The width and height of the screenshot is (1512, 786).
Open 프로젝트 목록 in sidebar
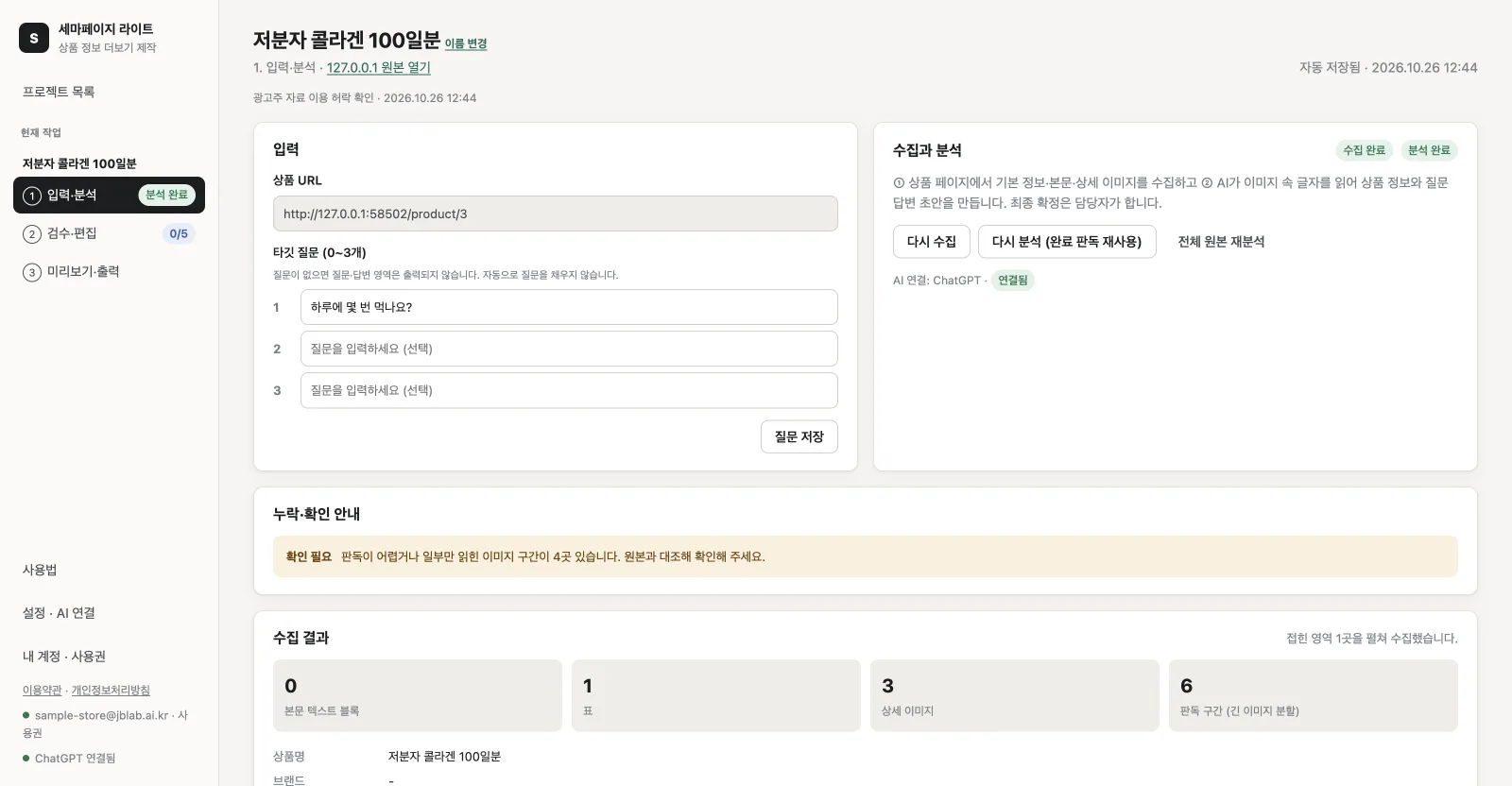tap(59, 92)
